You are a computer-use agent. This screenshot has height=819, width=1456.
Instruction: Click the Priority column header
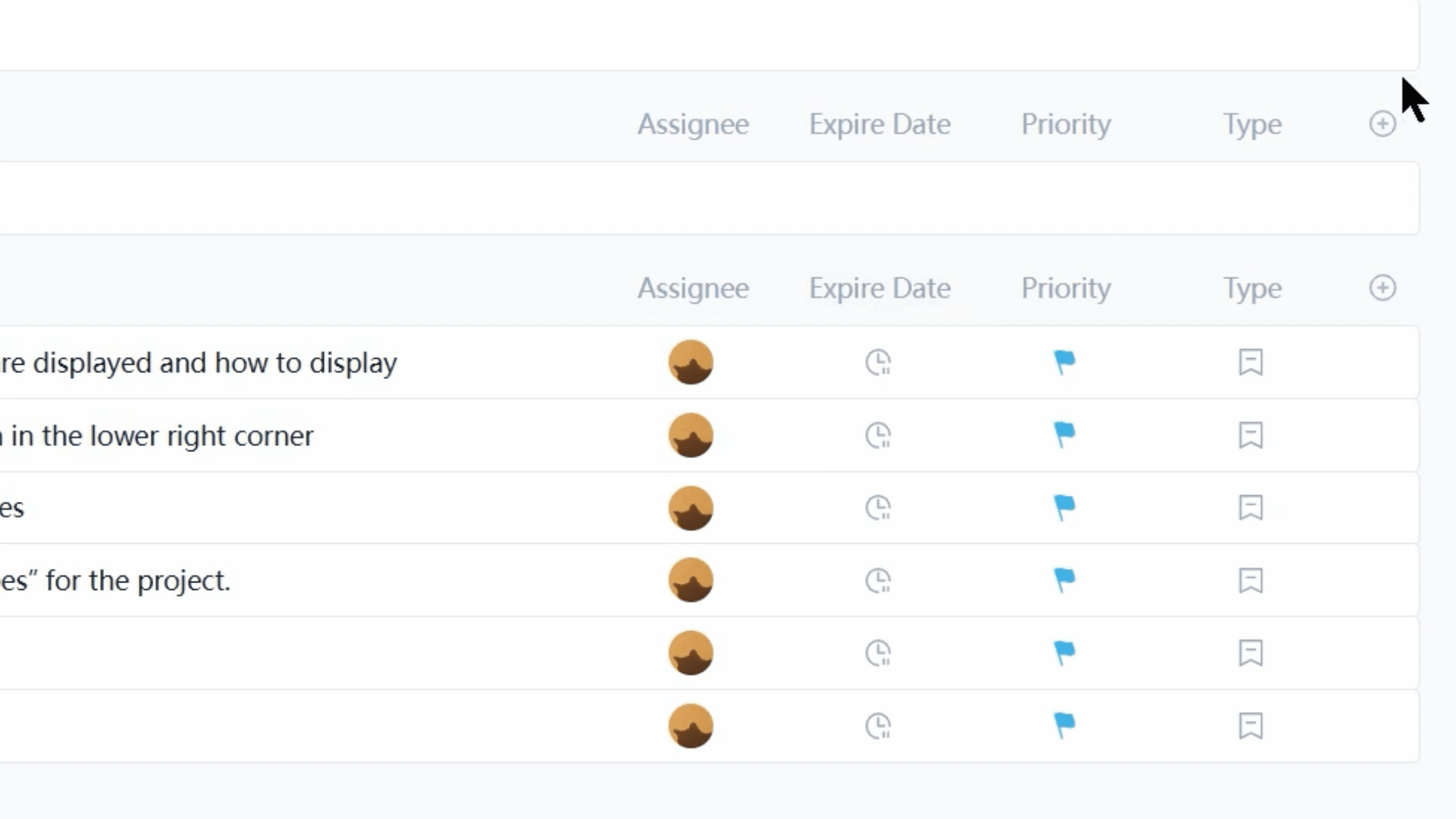point(1065,288)
